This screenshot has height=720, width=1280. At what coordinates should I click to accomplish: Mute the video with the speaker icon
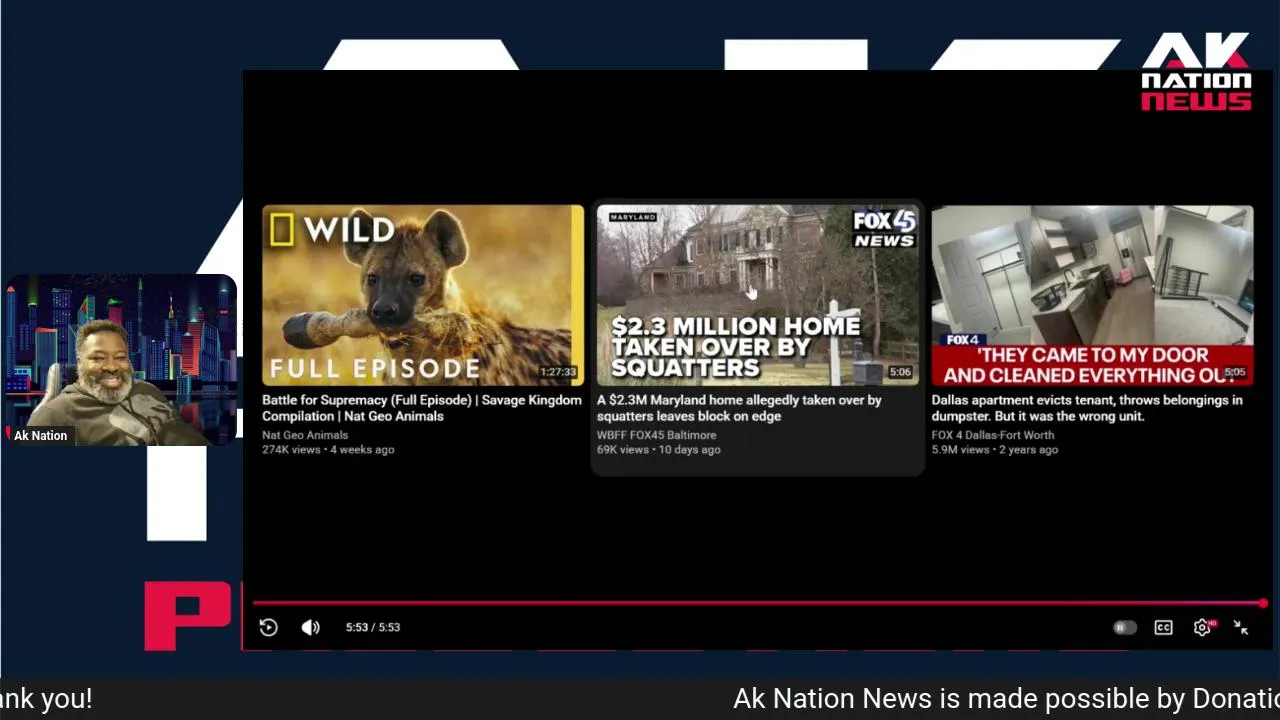click(311, 627)
